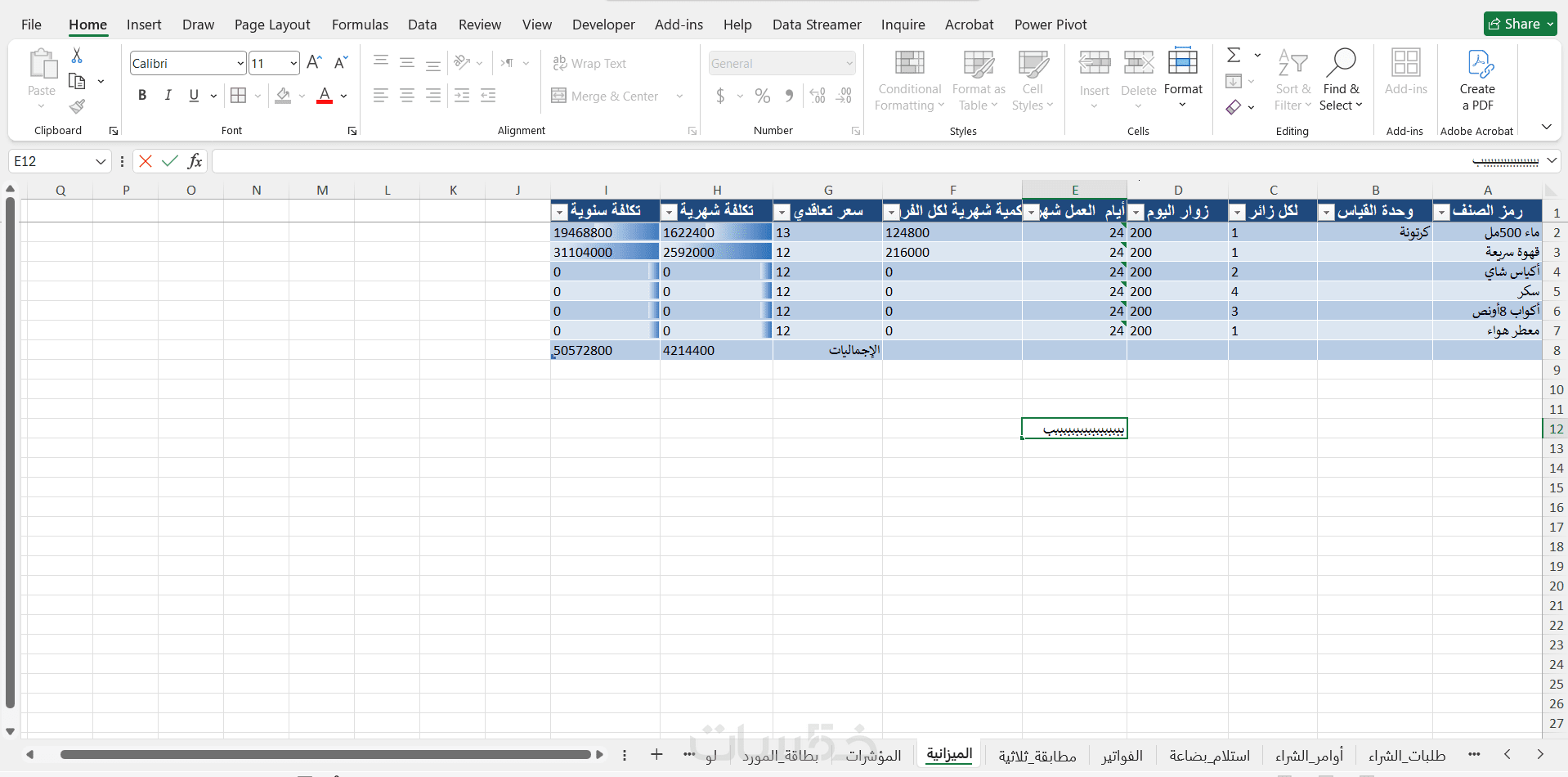1568x777 pixels.
Task: Click the red Font Color A icon
Action: [x=325, y=96]
